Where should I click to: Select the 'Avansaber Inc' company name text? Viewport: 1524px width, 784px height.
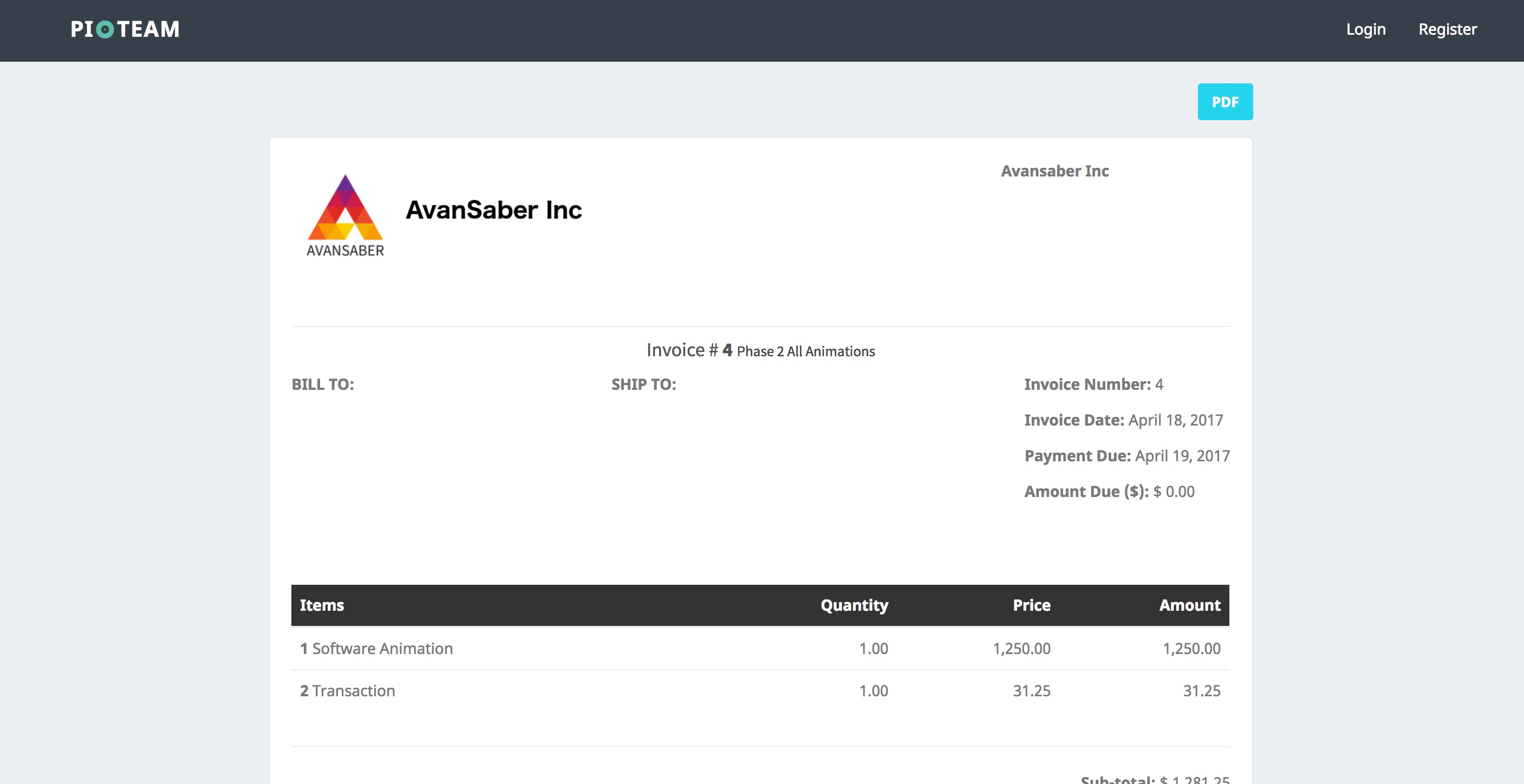point(1054,171)
